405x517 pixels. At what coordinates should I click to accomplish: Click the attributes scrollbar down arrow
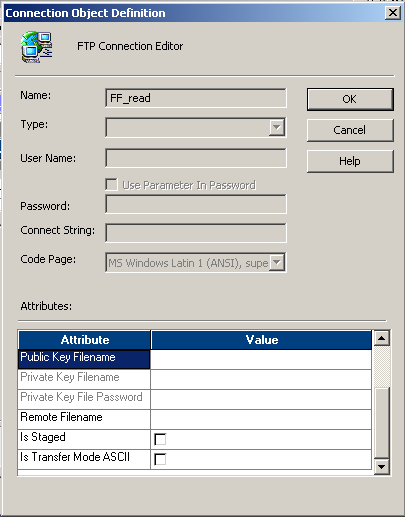click(381, 466)
